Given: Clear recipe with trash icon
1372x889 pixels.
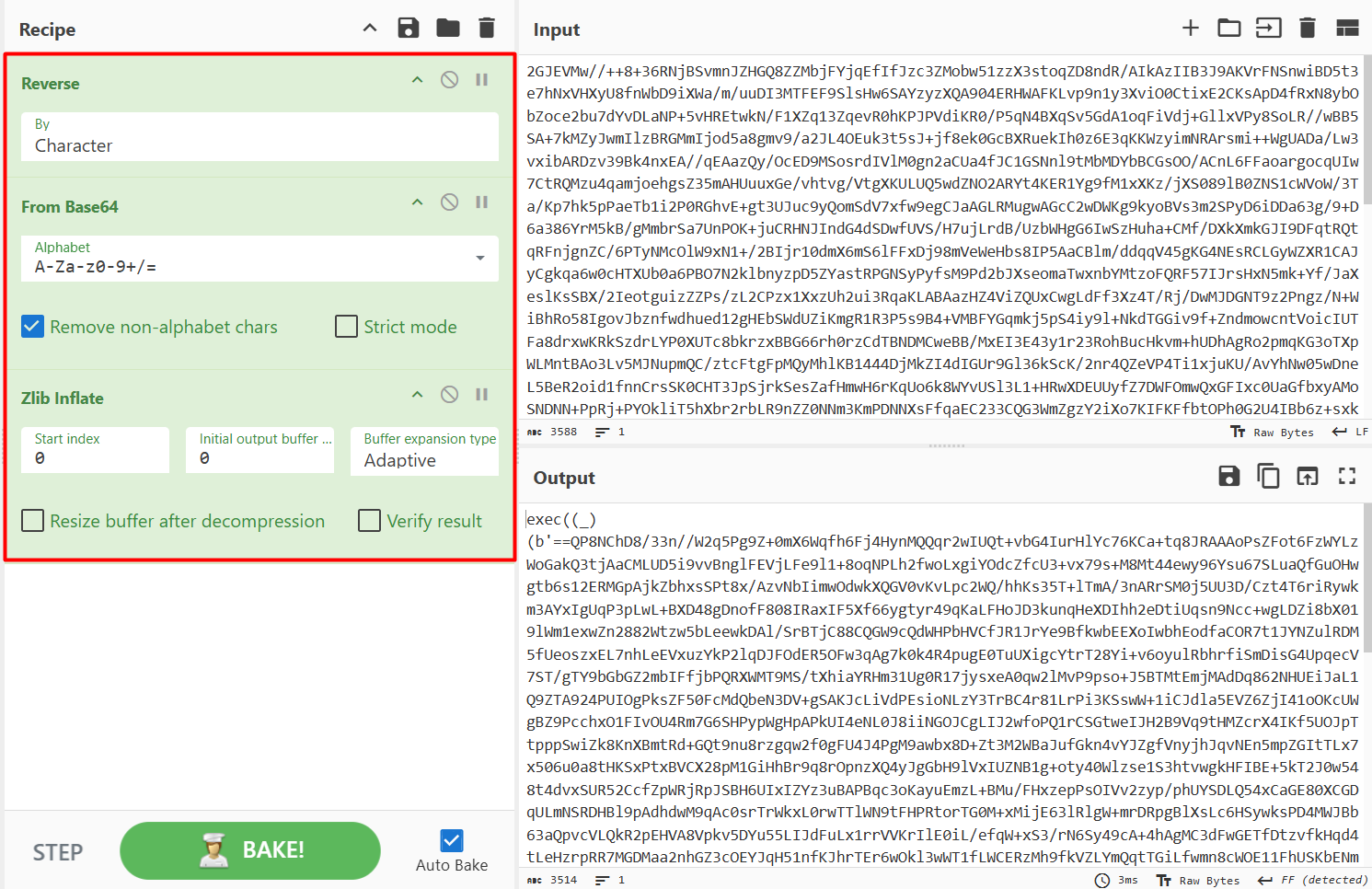Looking at the screenshot, I should [487, 28].
